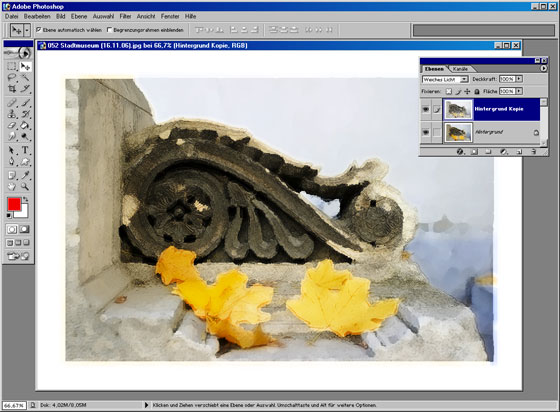This screenshot has width=560, height=412.
Task: Expand the Fläche fill slider arrow
Action: pos(519,91)
